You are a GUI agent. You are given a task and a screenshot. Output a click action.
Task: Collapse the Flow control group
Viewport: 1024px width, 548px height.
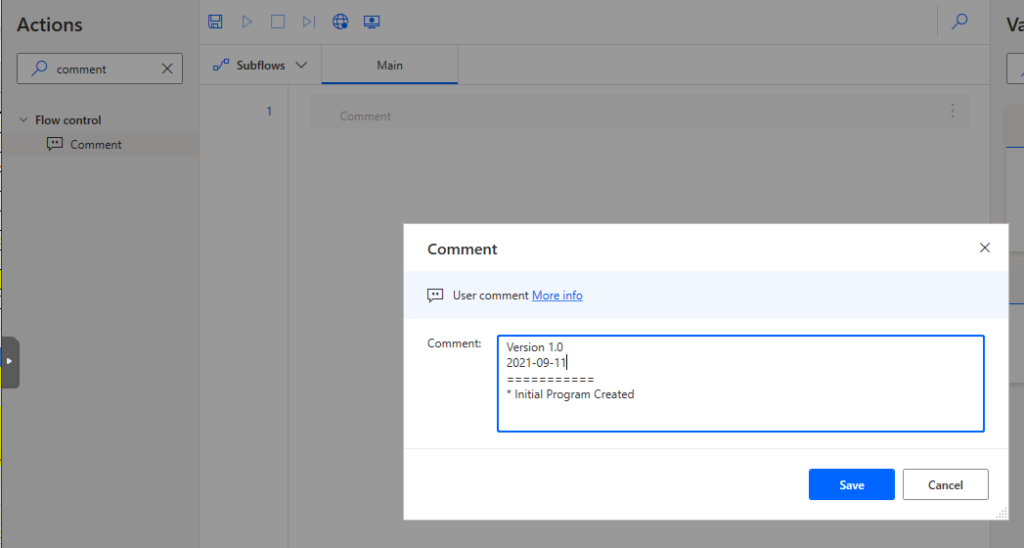coord(24,120)
